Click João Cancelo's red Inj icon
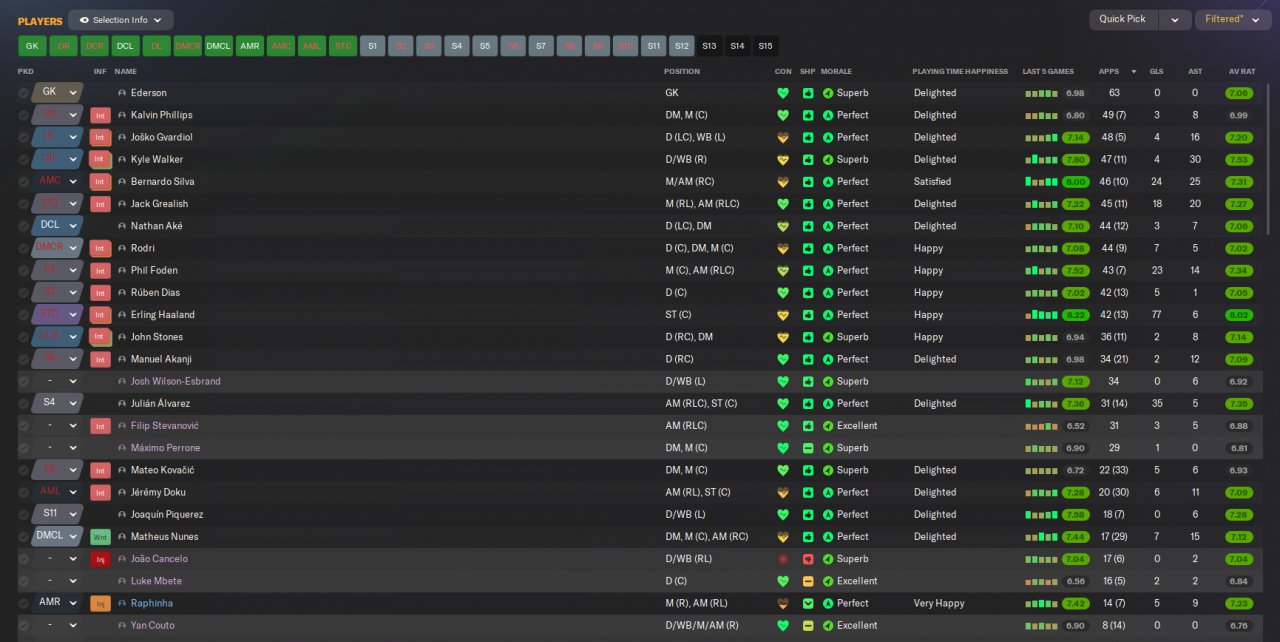The width and height of the screenshot is (1280, 642). coord(100,559)
